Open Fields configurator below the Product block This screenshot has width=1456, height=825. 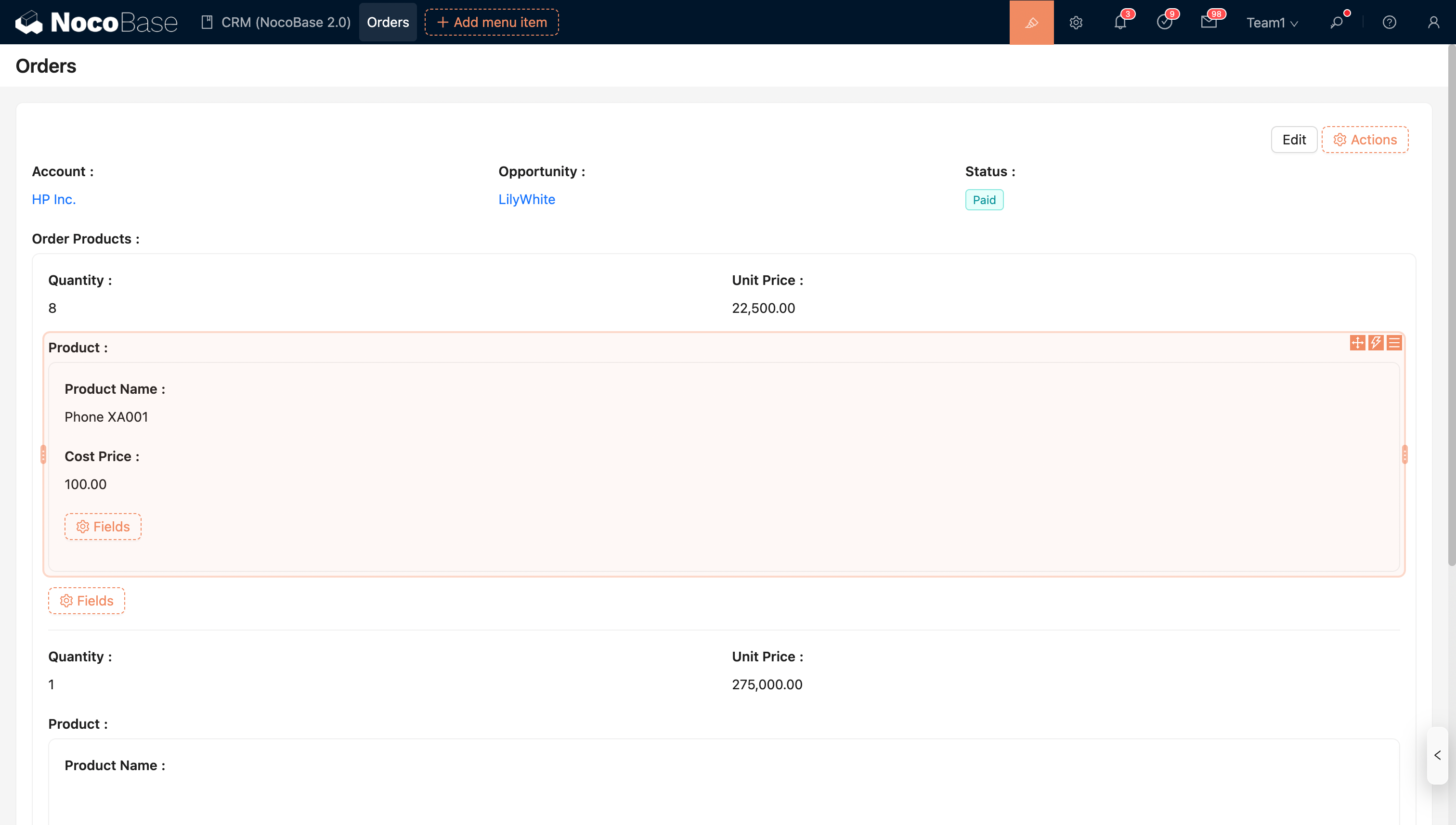86,601
